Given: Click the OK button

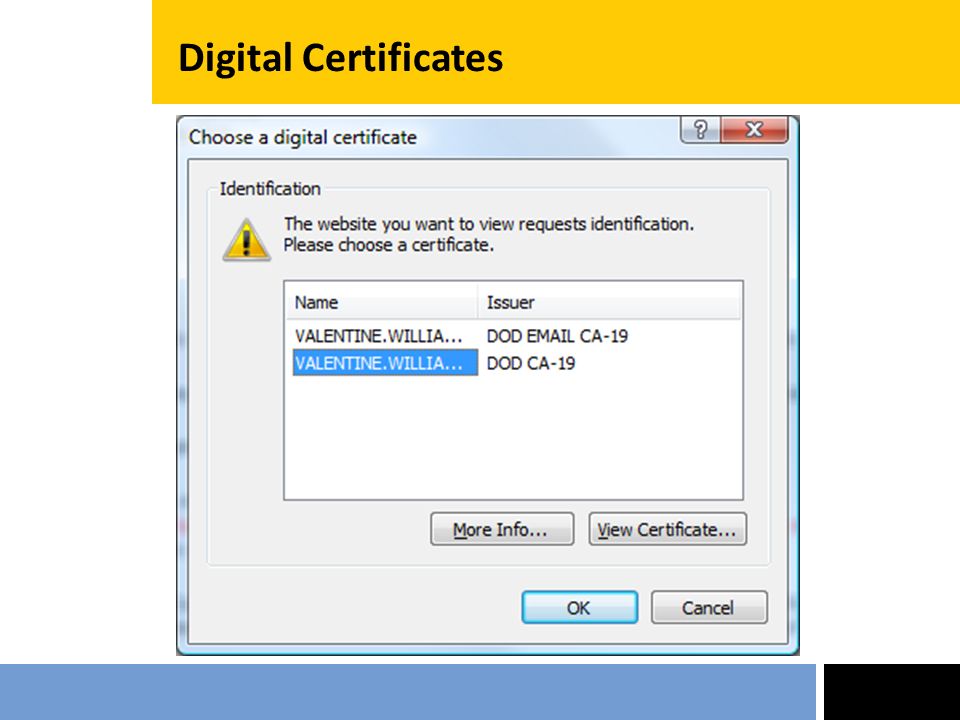Looking at the screenshot, I should (x=579, y=607).
